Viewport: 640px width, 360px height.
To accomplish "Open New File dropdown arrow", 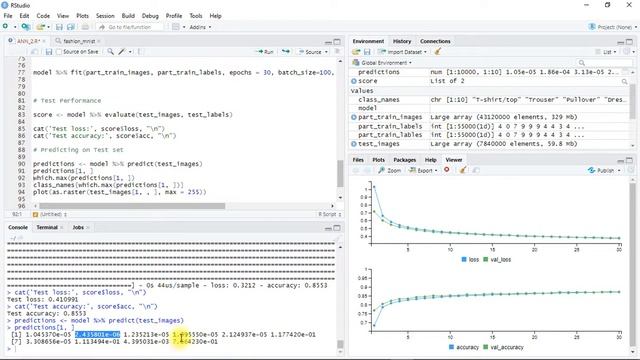I will click(x=15, y=27).
